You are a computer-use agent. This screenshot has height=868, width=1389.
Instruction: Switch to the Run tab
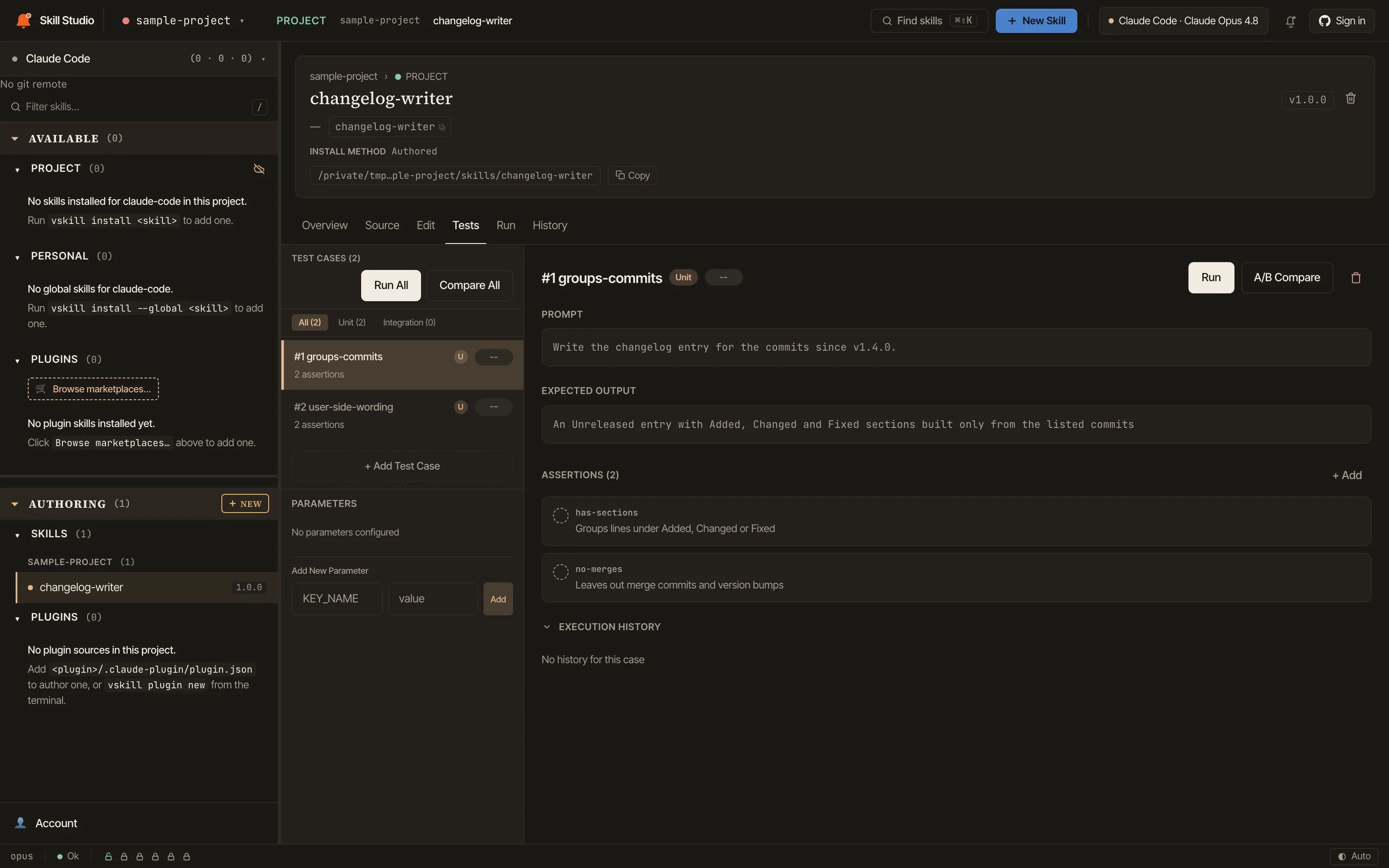pos(506,226)
